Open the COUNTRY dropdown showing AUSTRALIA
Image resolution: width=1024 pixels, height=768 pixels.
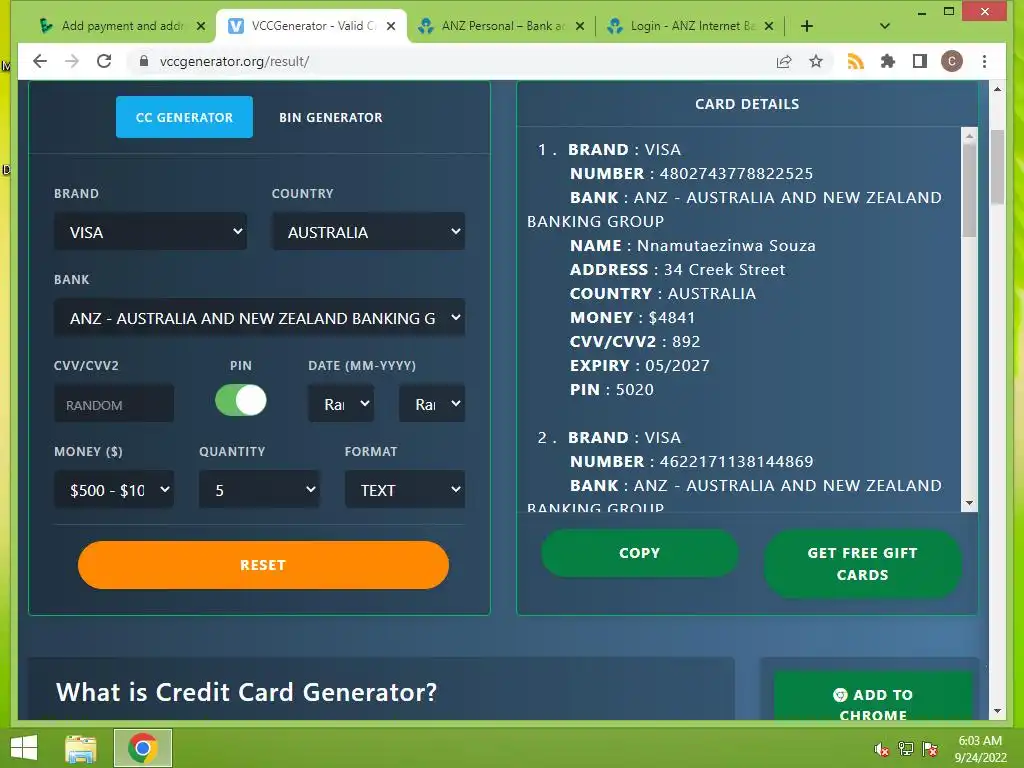tap(368, 232)
